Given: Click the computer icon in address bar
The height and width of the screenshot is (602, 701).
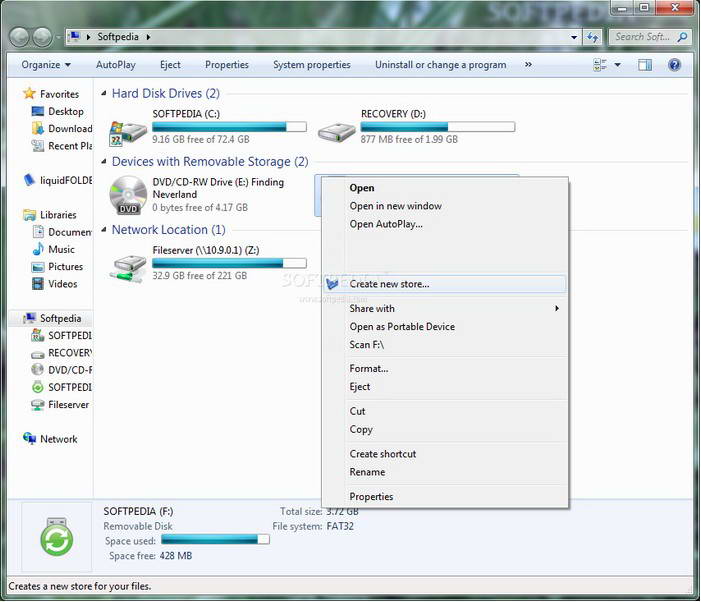Looking at the screenshot, I should pyautogui.click(x=74, y=37).
